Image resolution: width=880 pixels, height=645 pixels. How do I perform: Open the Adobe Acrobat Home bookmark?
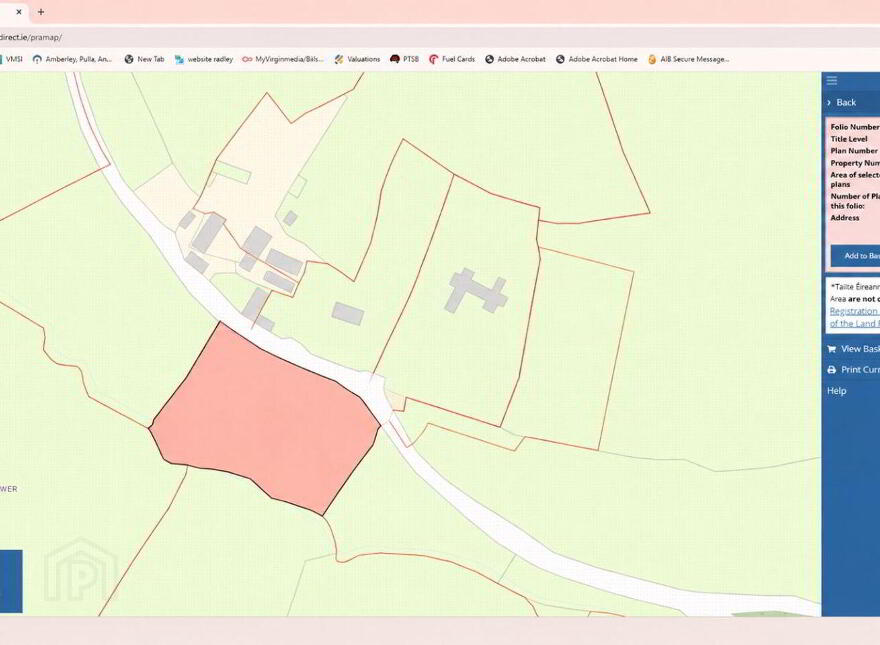tap(597, 59)
